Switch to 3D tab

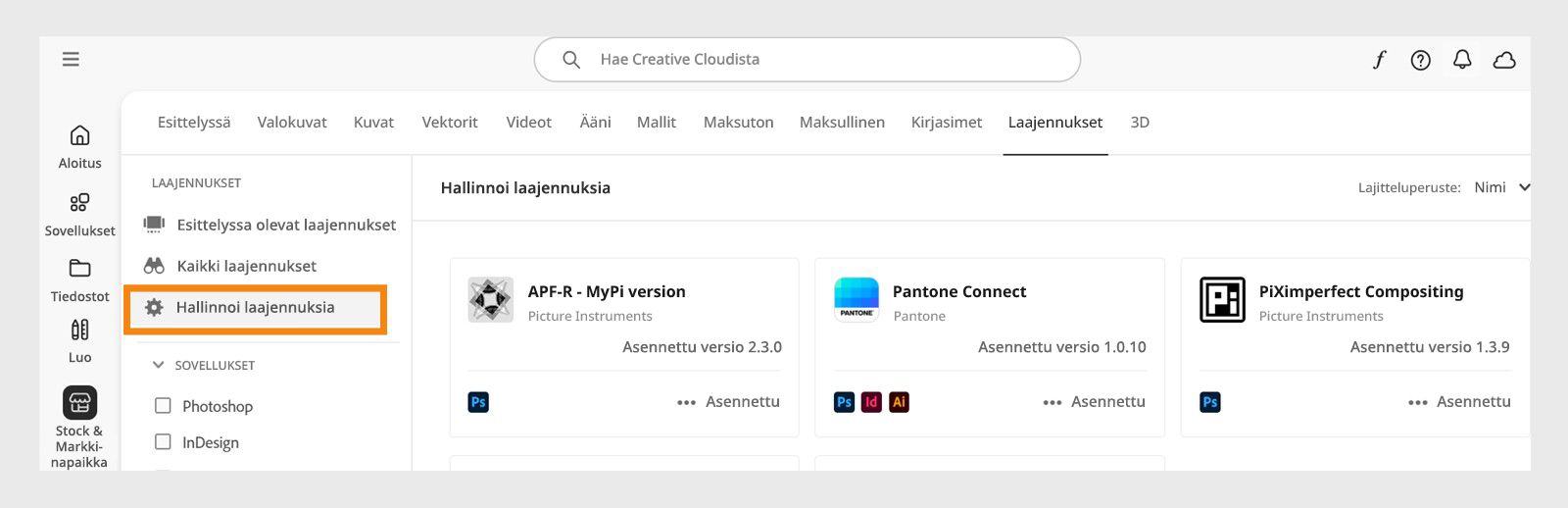[x=1140, y=123]
